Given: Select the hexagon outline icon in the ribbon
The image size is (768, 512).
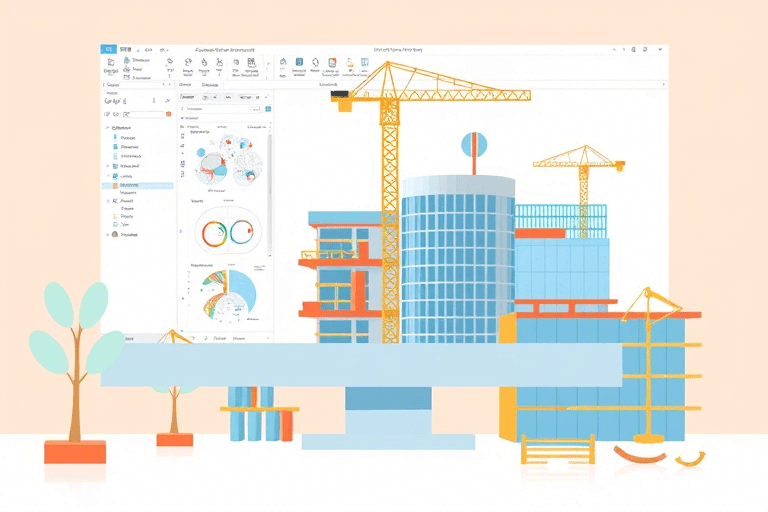Looking at the screenshot, I should point(315,64).
